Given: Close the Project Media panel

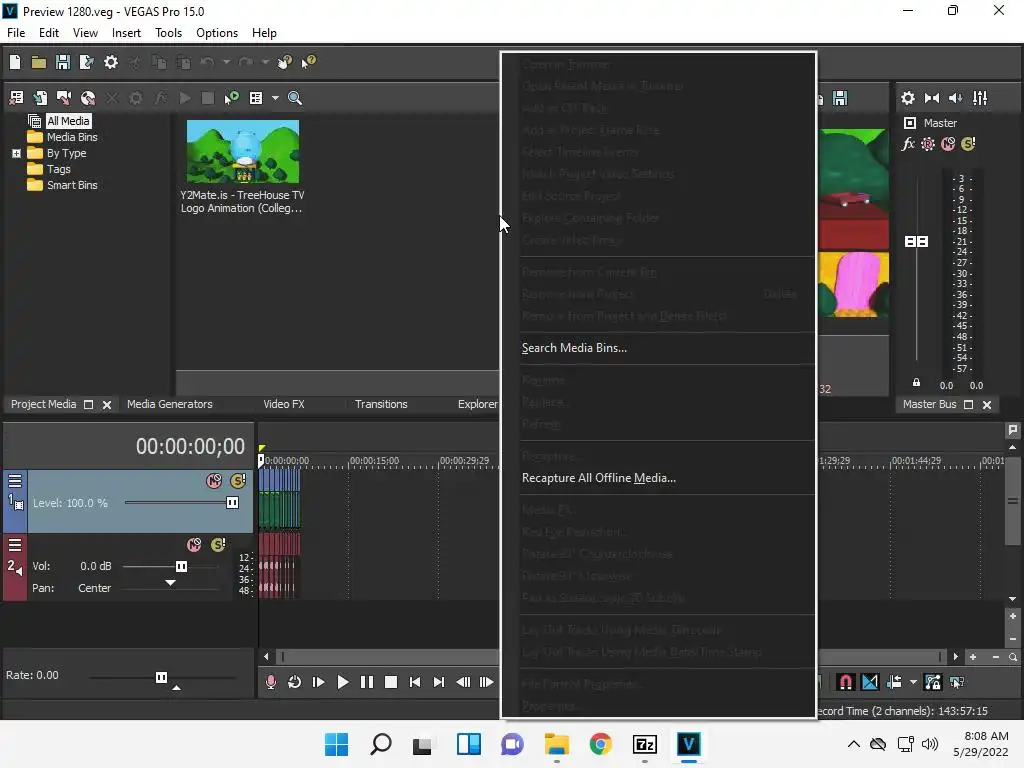Looking at the screenshot, I should coord(107,405).
